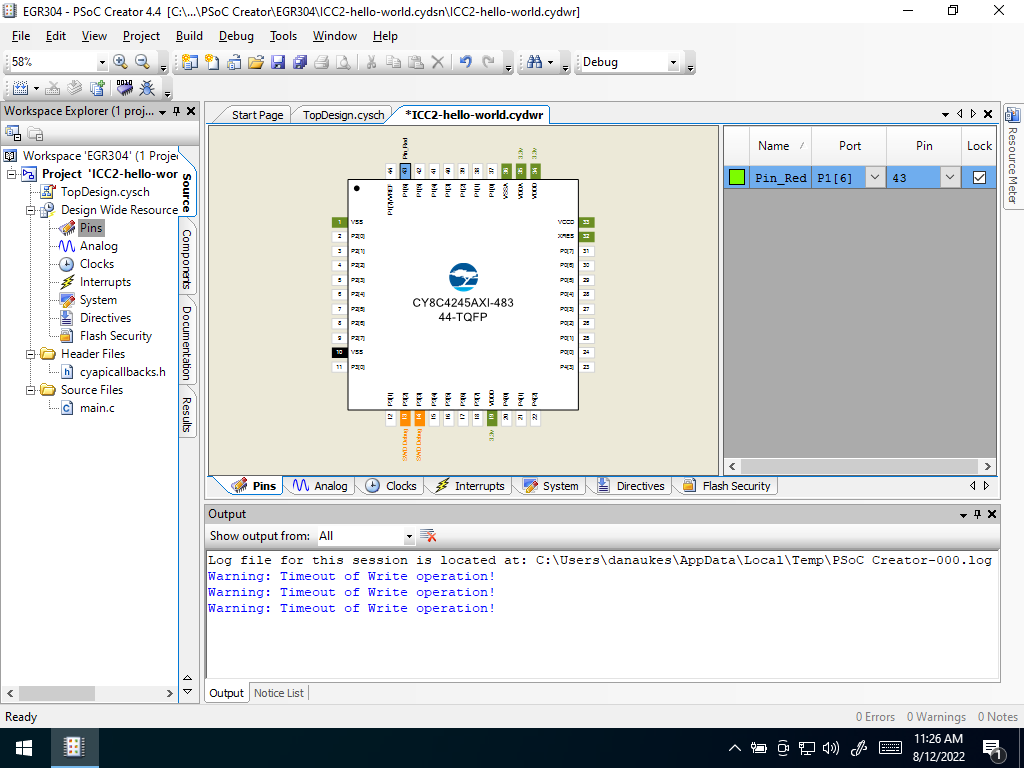Select the Components side tab

[187, 259]
